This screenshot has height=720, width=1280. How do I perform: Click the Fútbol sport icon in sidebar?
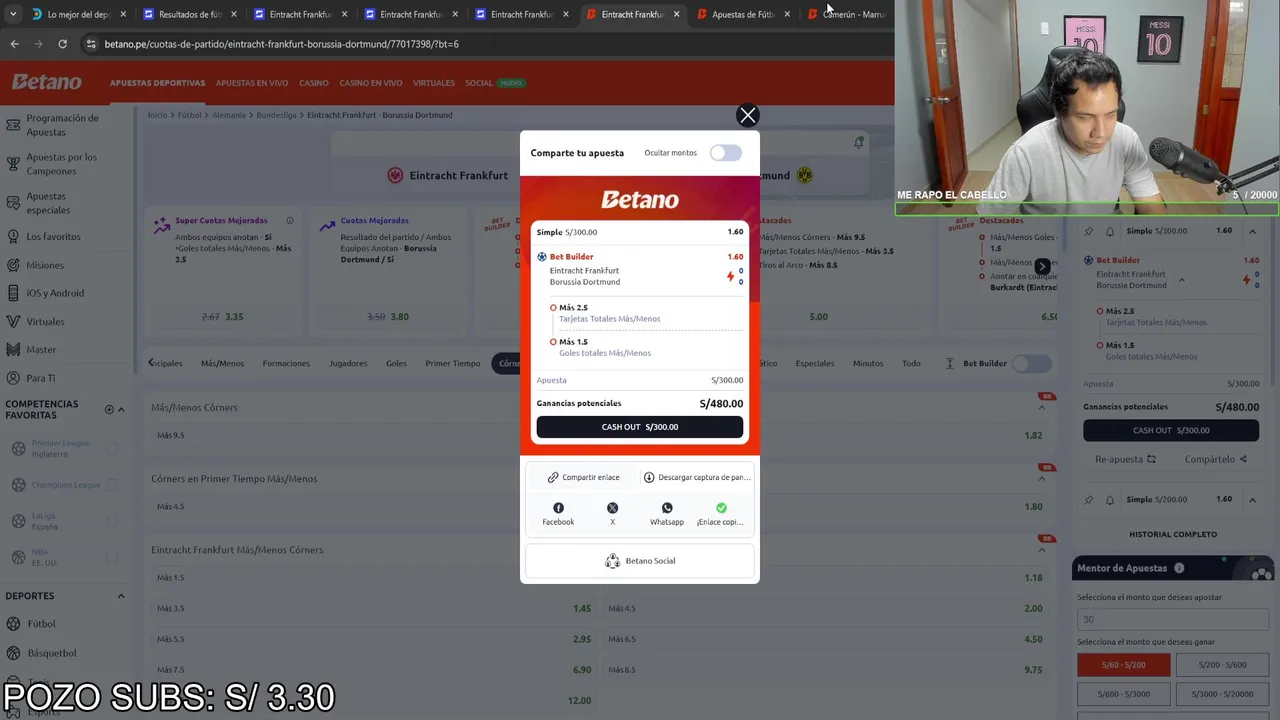coord(13,624)
